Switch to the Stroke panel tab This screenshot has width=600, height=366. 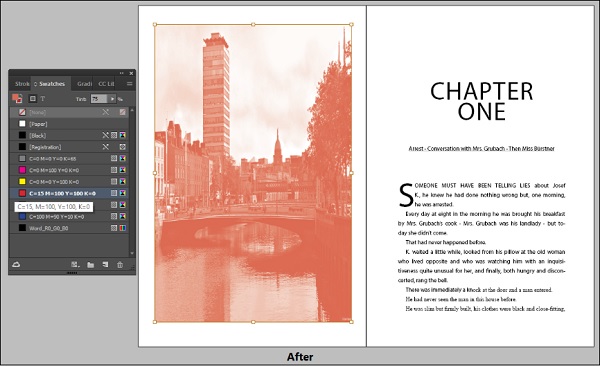coord(22,84)
